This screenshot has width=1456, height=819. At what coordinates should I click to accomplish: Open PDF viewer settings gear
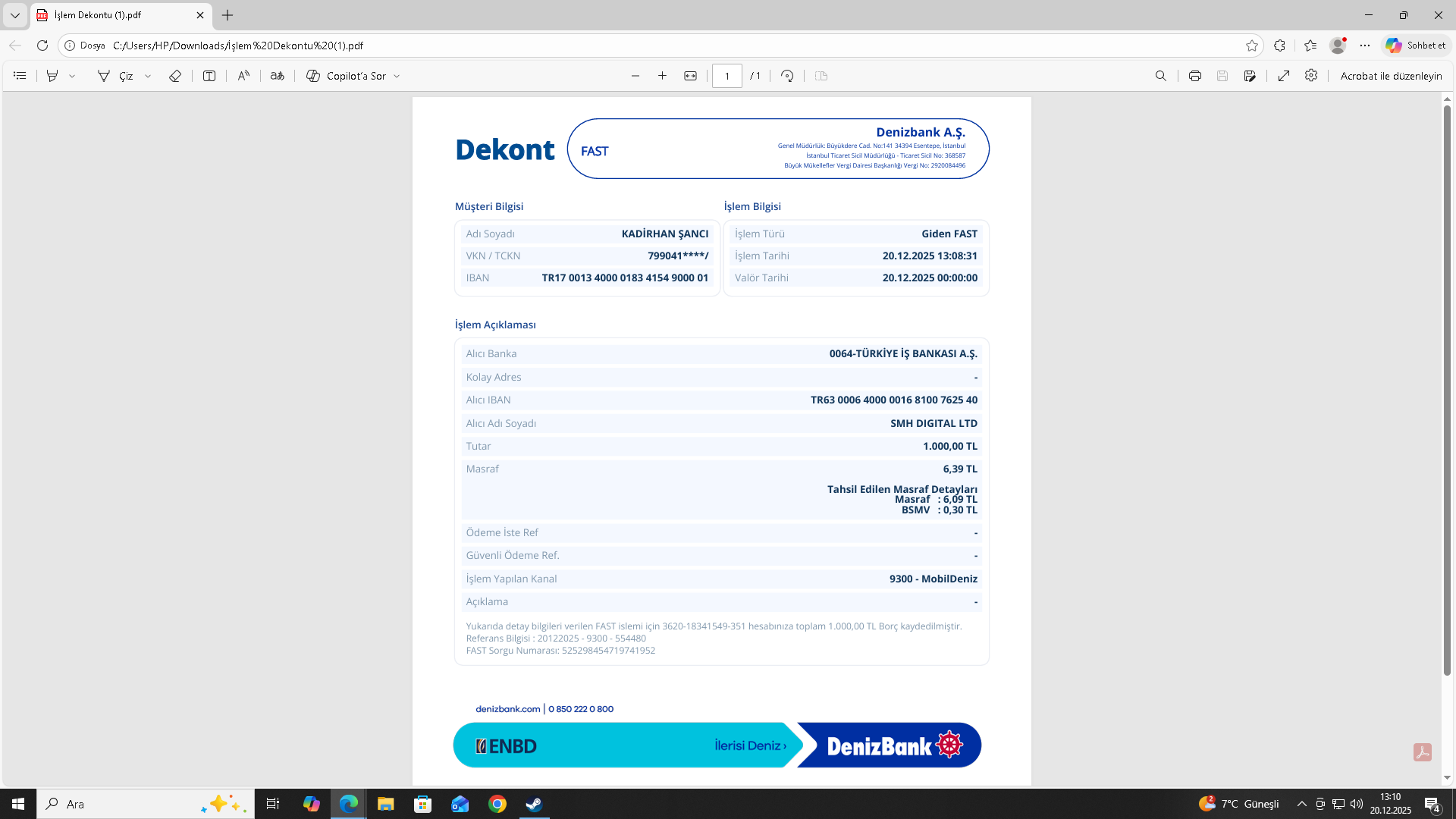pos(1311,76)
